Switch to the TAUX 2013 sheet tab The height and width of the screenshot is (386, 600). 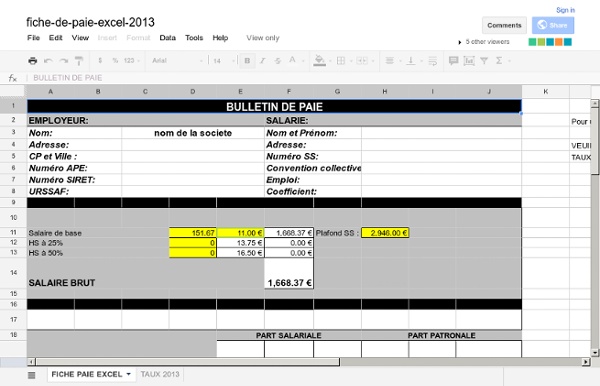pyautogui.click(x=160, y=374)
